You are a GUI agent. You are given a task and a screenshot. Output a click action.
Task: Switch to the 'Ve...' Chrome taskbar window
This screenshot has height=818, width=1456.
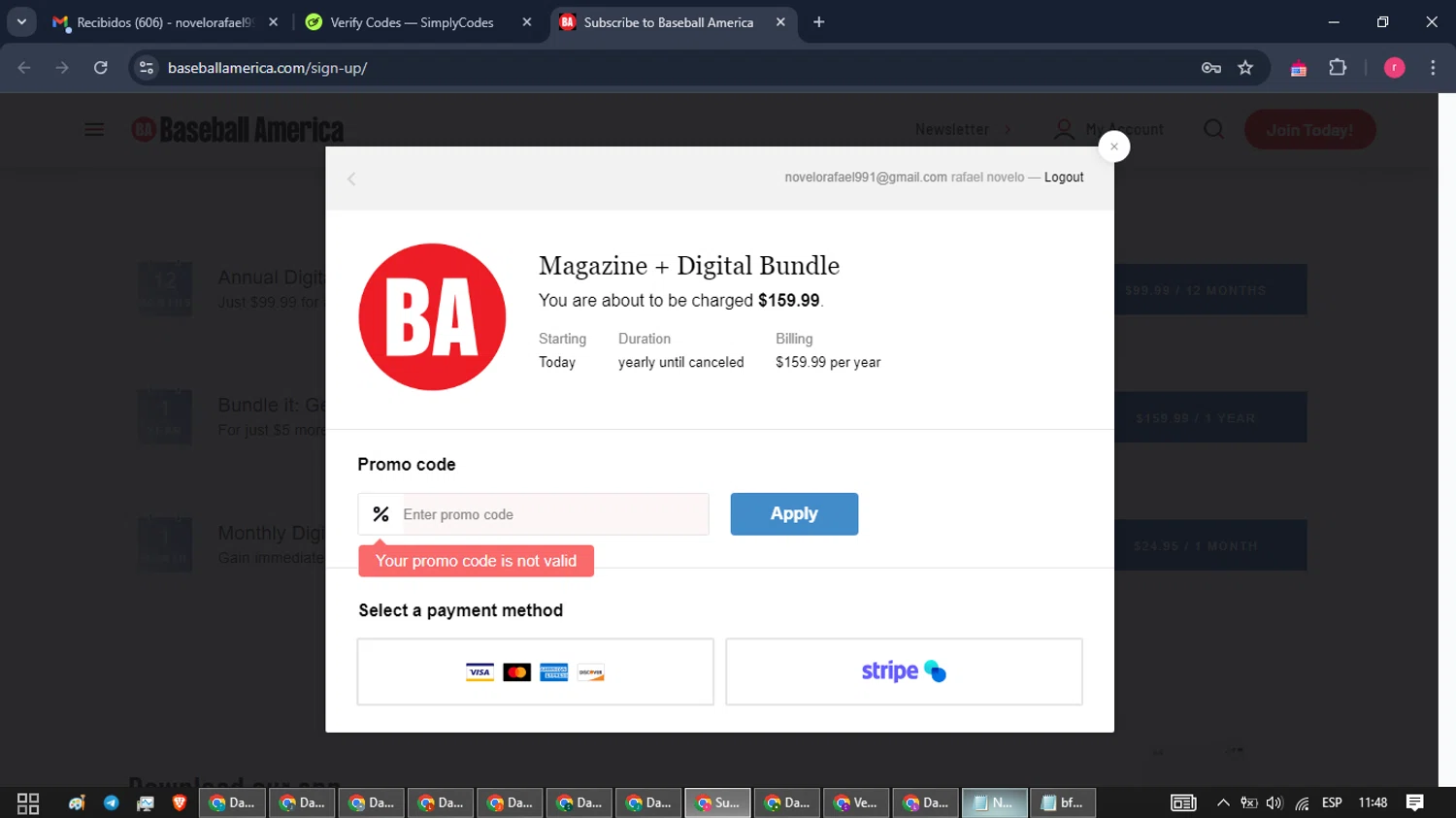[856, 803]
